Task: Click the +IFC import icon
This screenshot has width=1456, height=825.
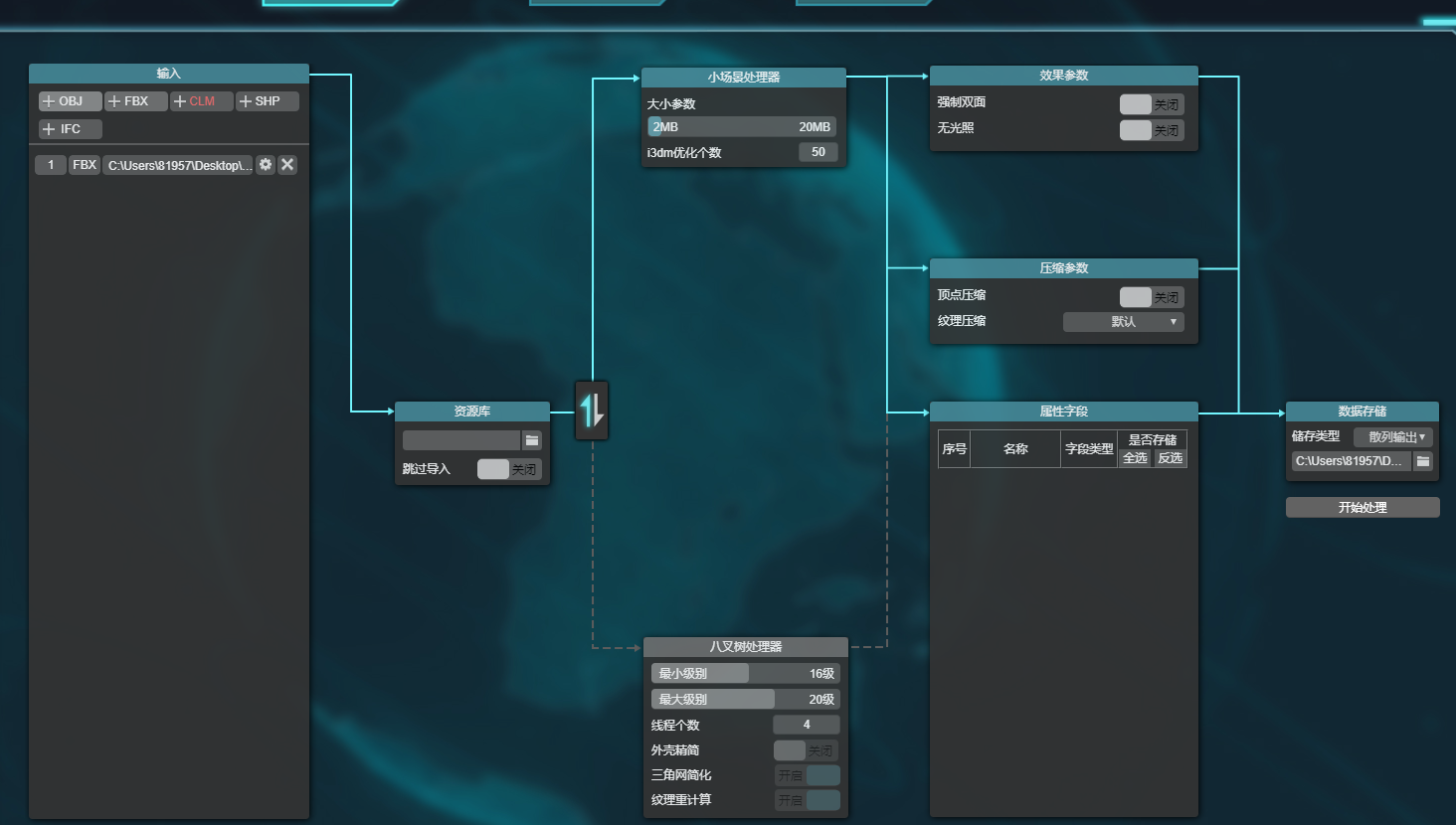Action: click(x=69, y=128)
